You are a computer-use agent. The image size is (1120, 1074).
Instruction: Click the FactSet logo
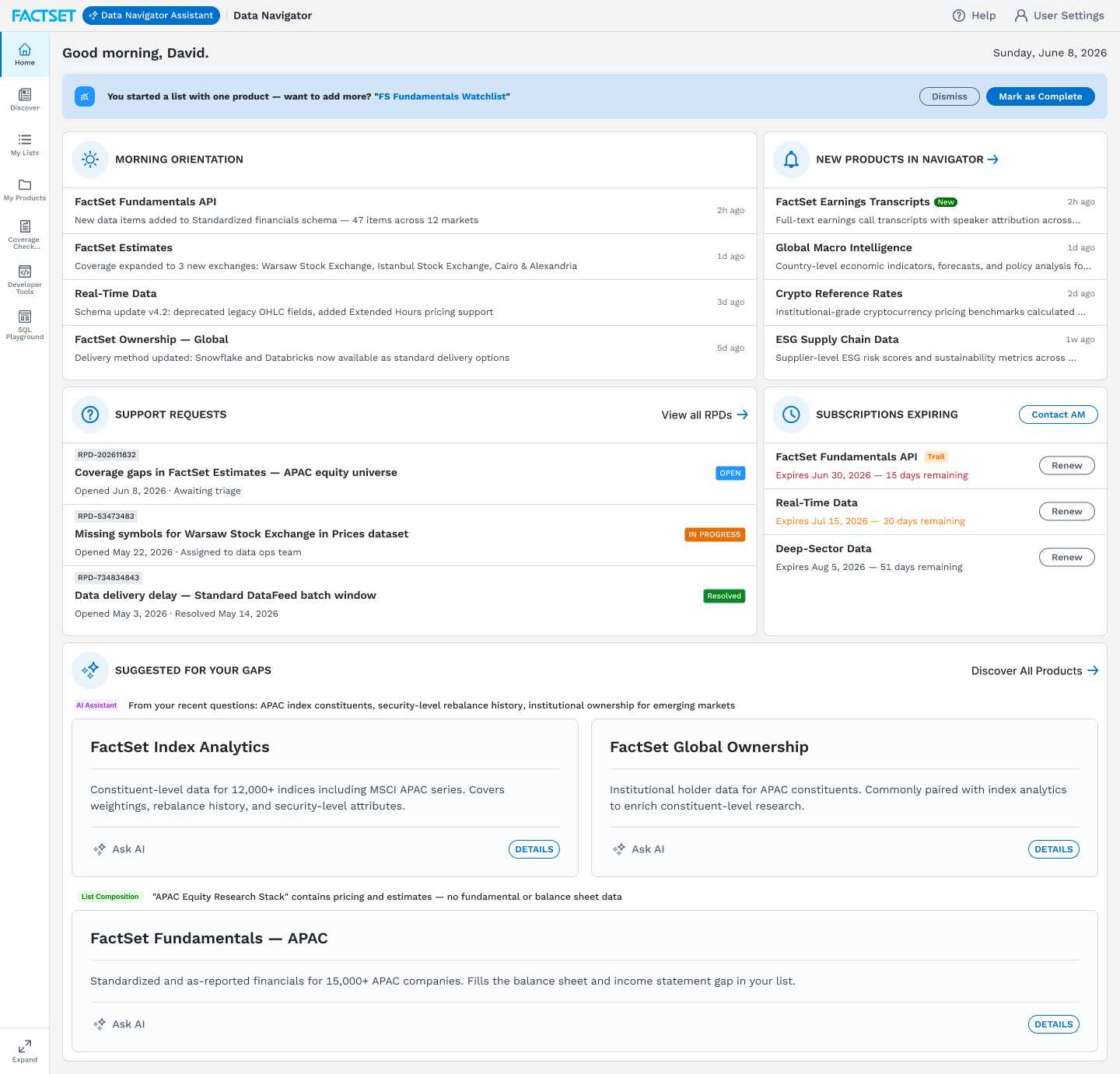pyautogui.click(x=44, y=16)
